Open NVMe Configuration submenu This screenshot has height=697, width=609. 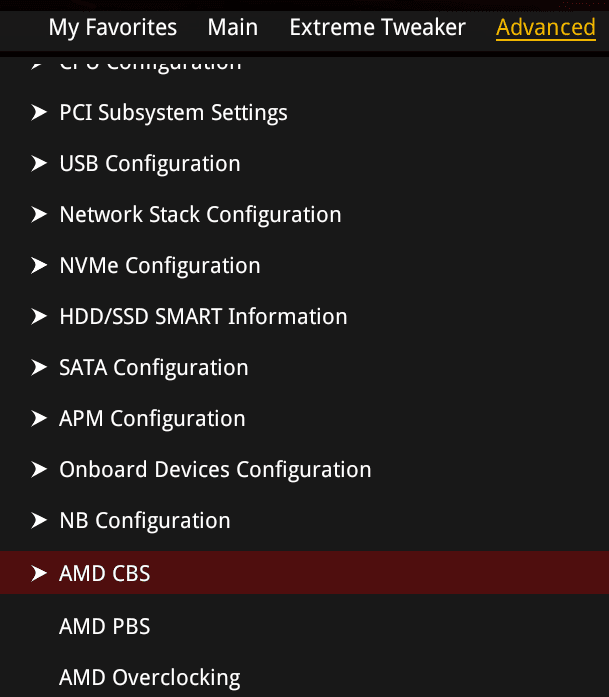(160, 266)
